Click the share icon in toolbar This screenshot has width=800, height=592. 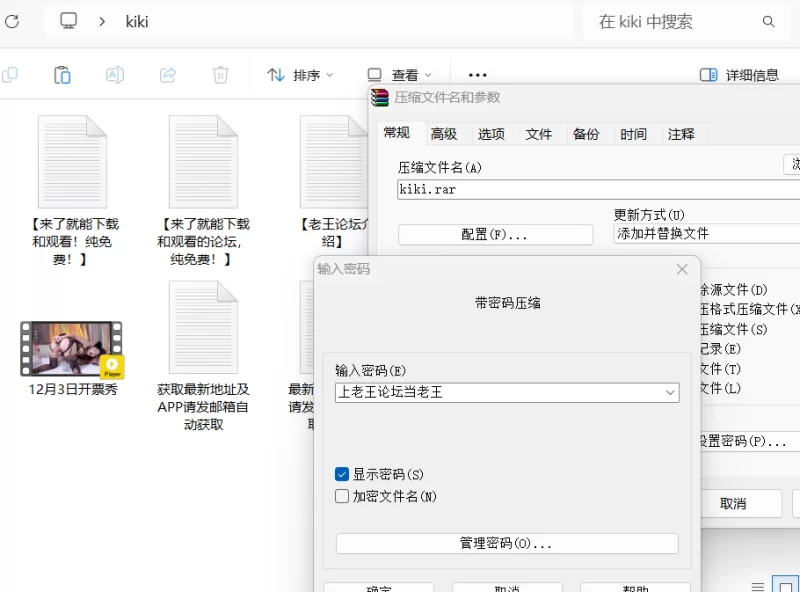click(x=168, y=75)
